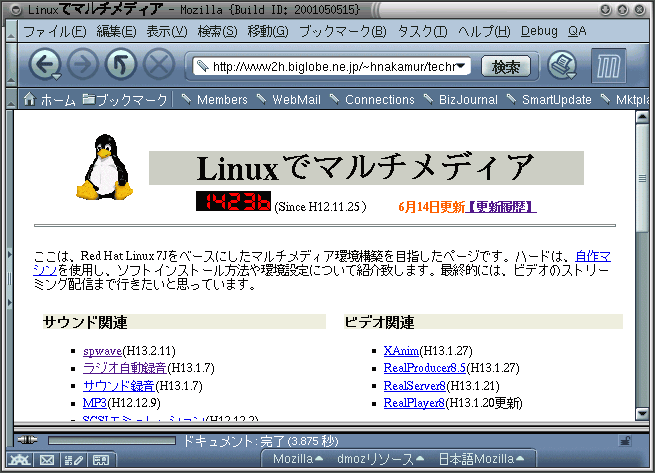The height and width of the screenshot is (473, 655).
Task: Collapse the menu bar grippy handle
Action: tap(11, 31)
